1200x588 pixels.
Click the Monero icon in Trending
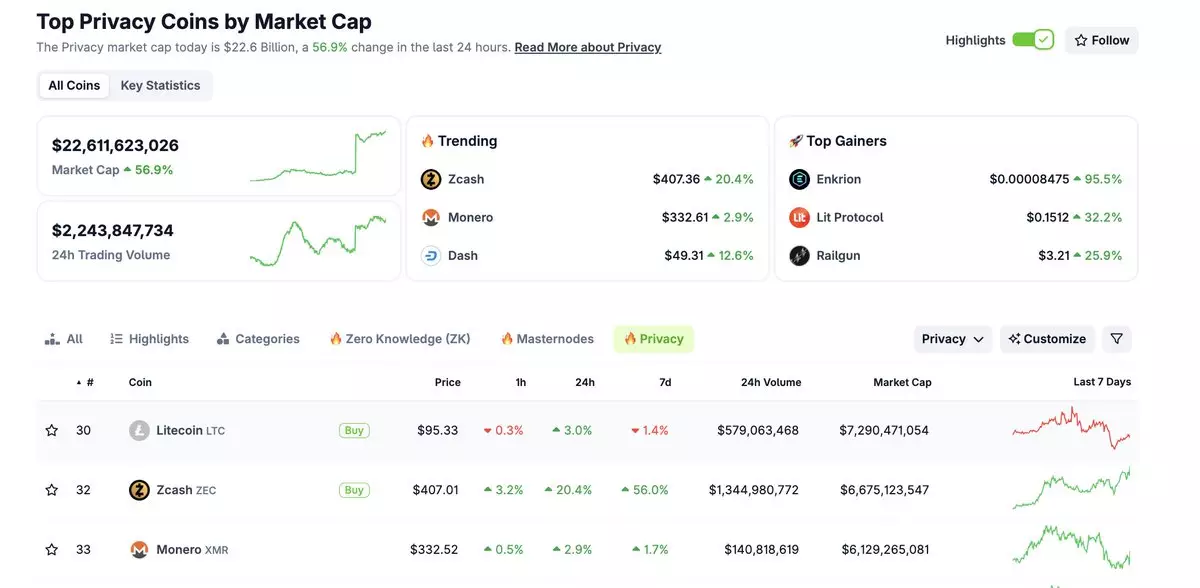431,217
